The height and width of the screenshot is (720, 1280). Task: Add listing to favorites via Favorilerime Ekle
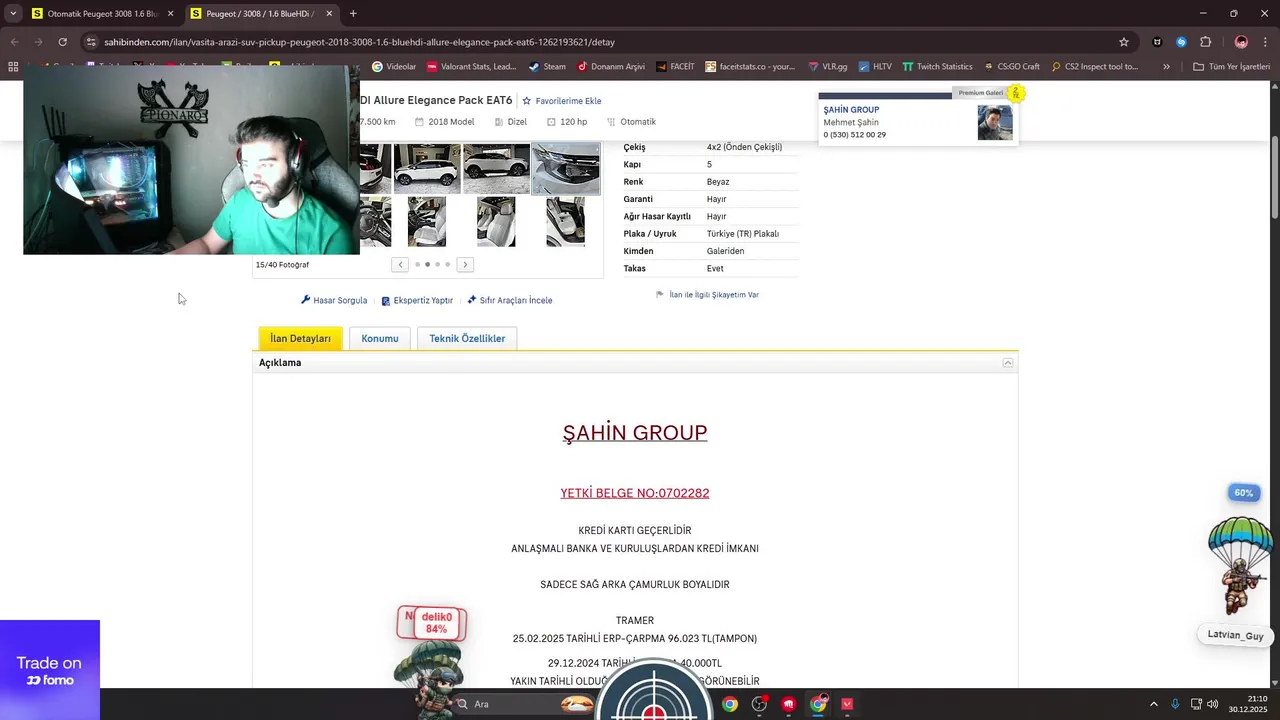561,101
